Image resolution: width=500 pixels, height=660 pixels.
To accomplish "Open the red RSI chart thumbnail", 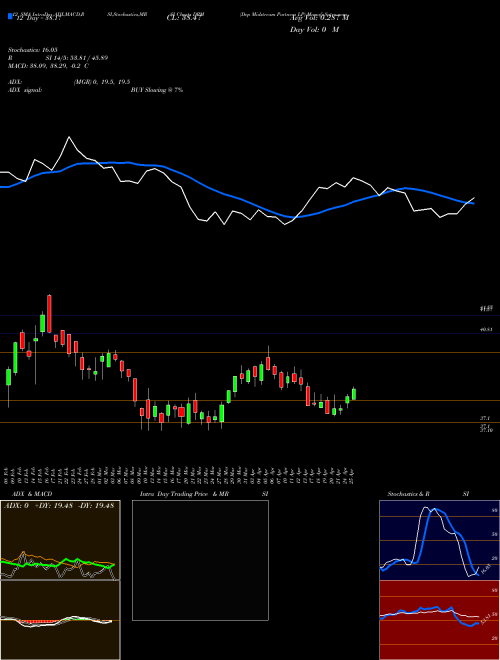I will tap(439, 620).
